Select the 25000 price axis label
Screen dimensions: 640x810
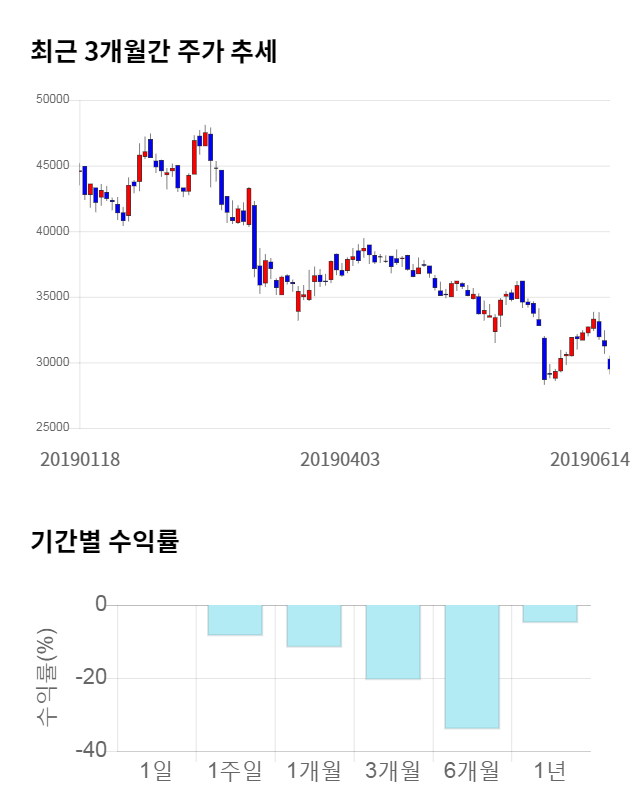click(x=51, y=428)
